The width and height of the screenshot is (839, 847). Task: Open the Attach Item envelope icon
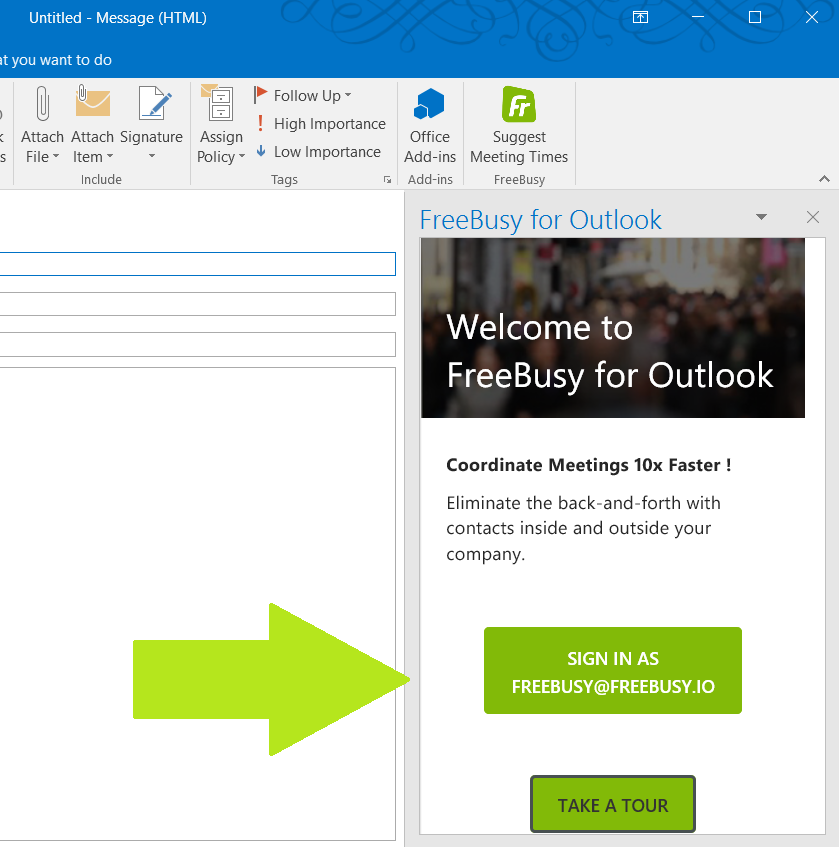click(92, 101)
